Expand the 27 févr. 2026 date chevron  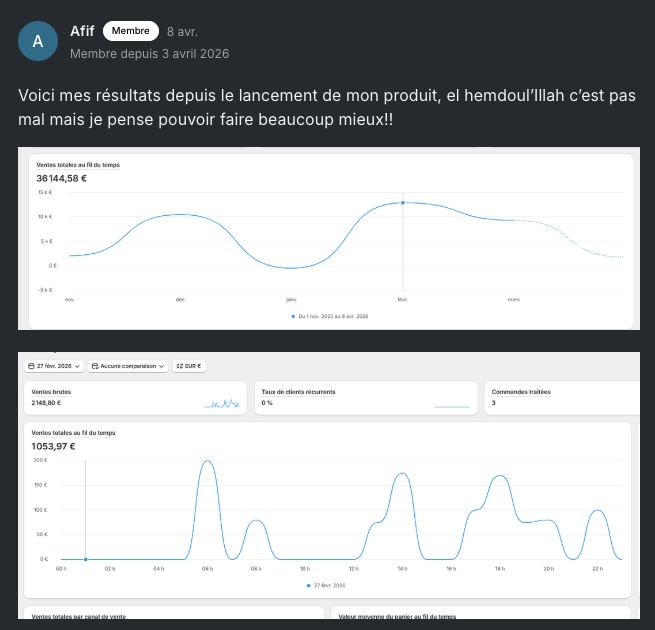coord(77,366)
